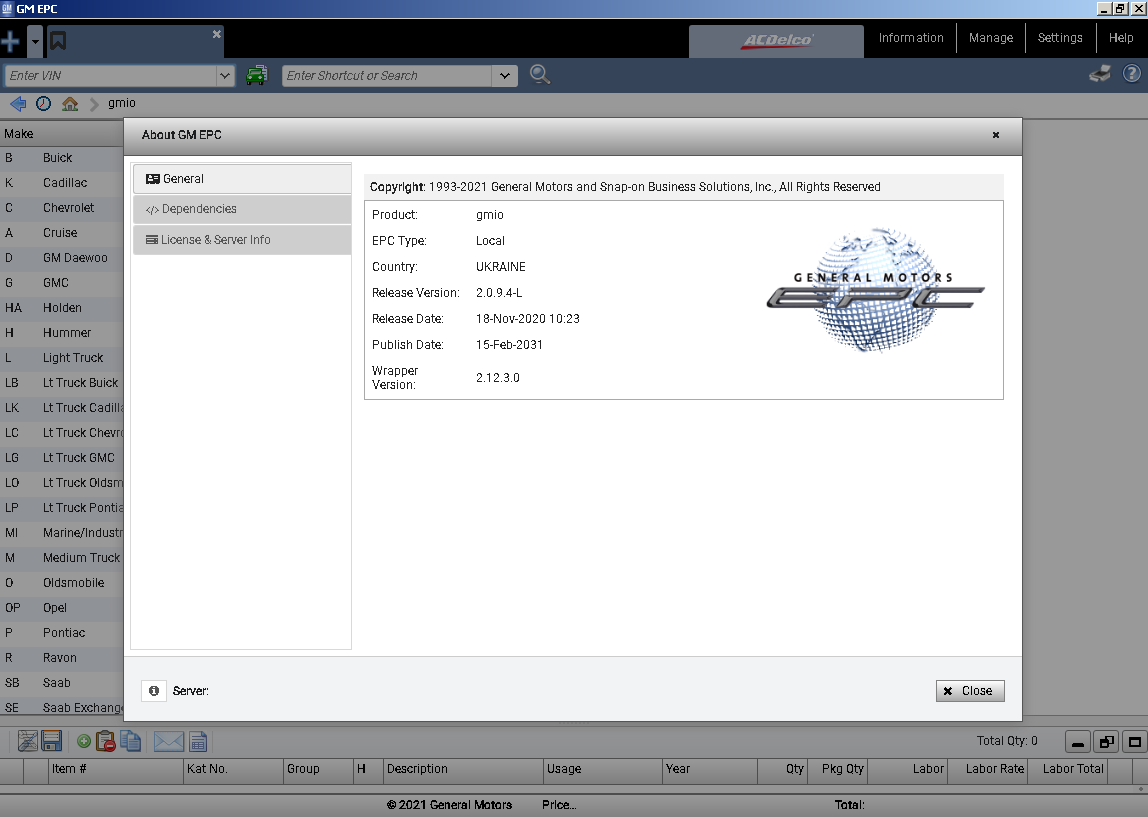Viewport: 1148px width, 817px height.
Task: Click the clear picklist icon
Action: click(28, 742)
